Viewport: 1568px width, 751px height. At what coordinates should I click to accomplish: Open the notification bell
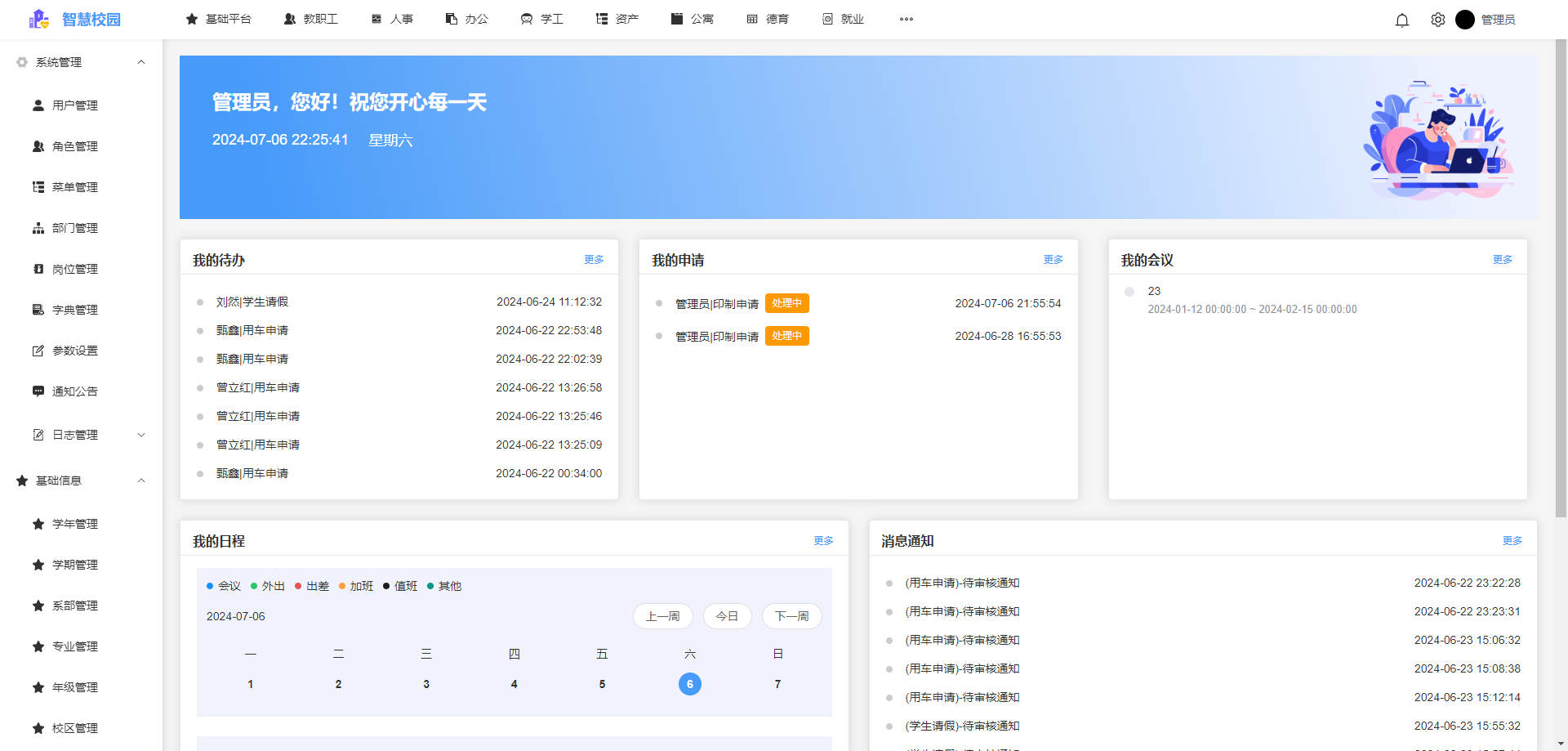pos(1402,19)
